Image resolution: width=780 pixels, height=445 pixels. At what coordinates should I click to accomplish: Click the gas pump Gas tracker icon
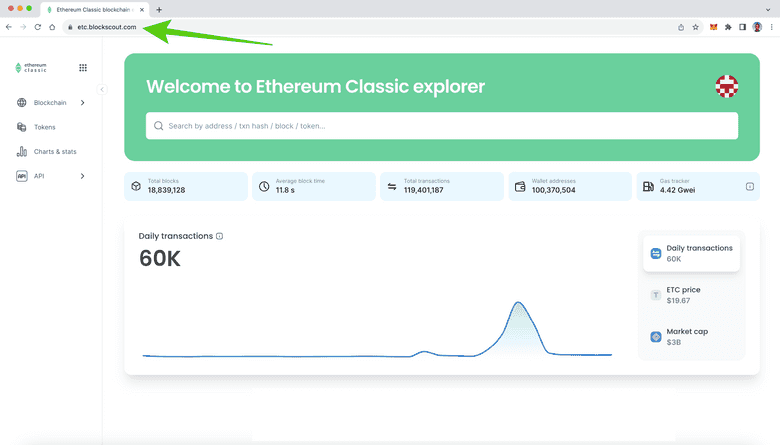(648, 186)
